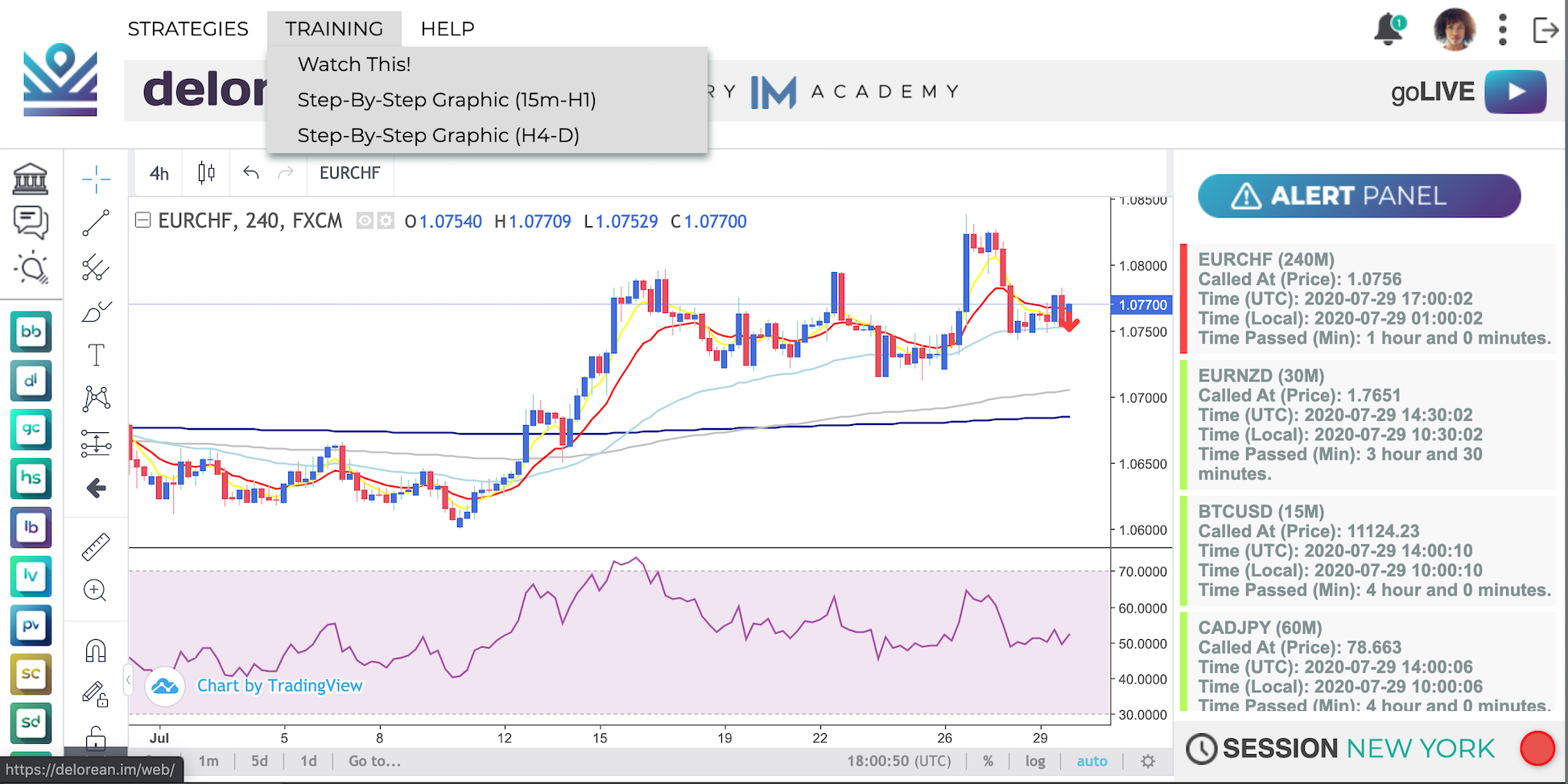Open the TRAINING menu
The height and width of the screenshot is (784, 1568).
pos(334,29)
